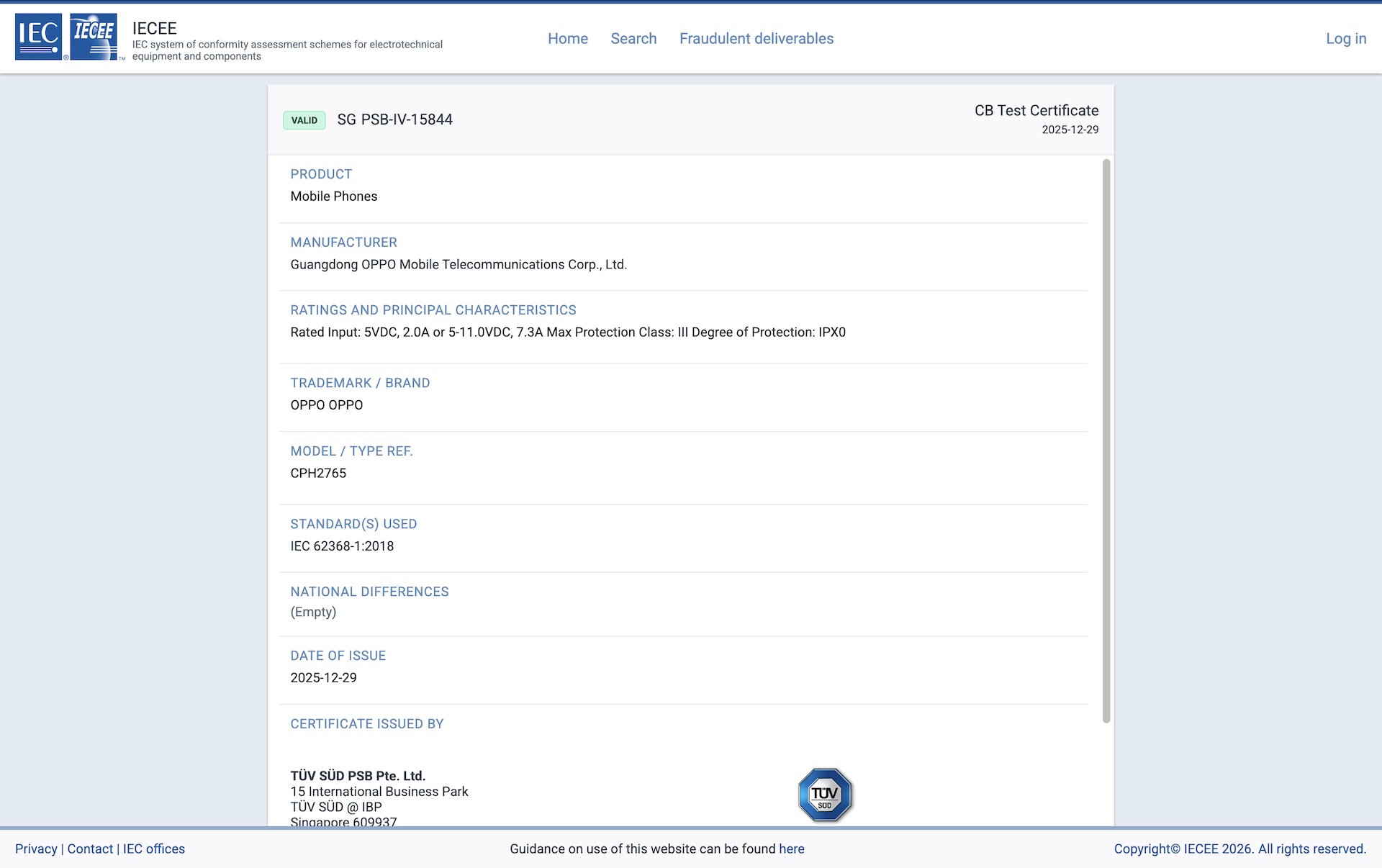
Task: Open the IEC offices link
Action: pyautogui.click(x=154, y=849)
